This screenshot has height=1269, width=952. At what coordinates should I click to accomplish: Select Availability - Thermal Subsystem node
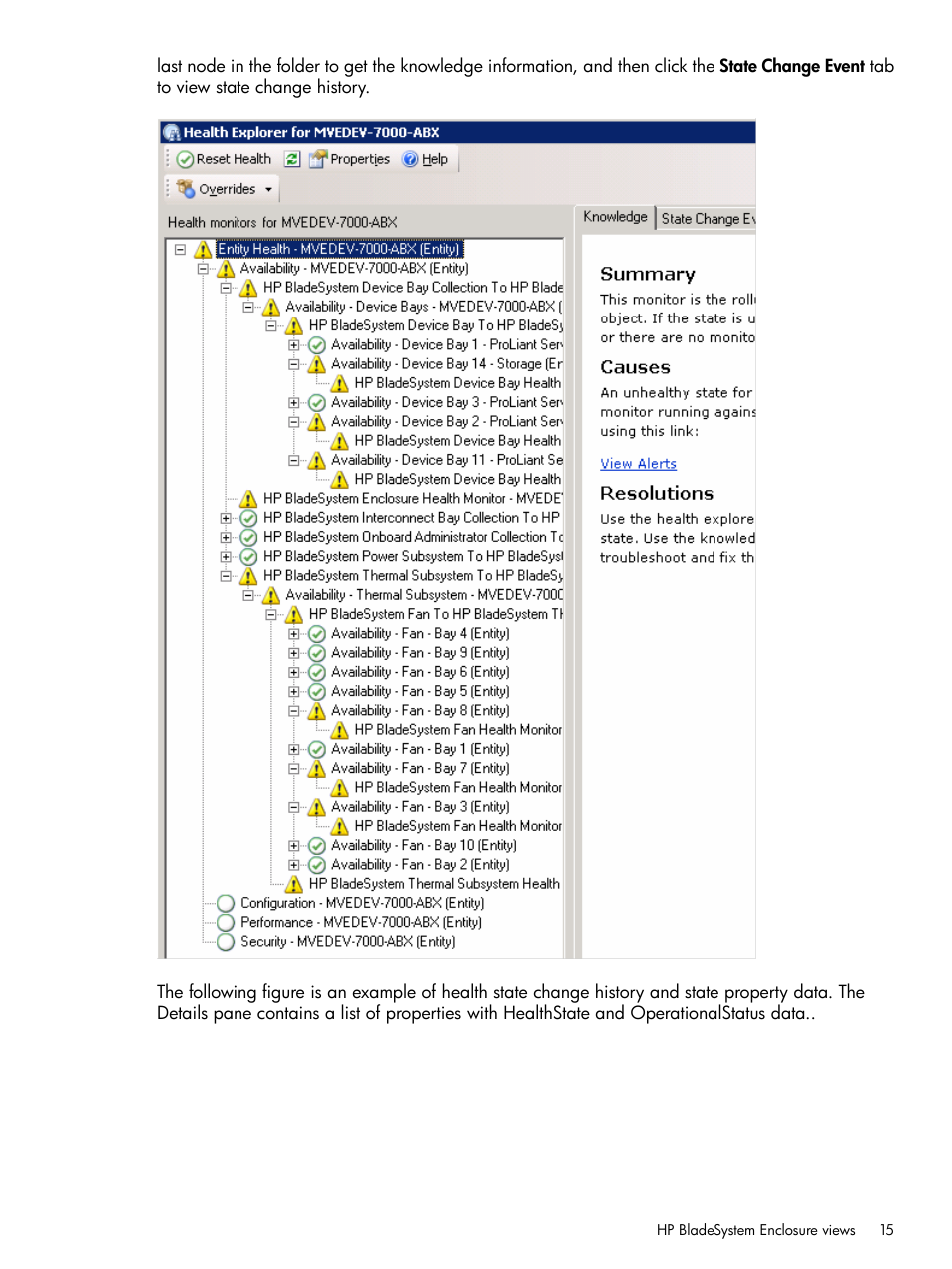click(x=424, y=595)
